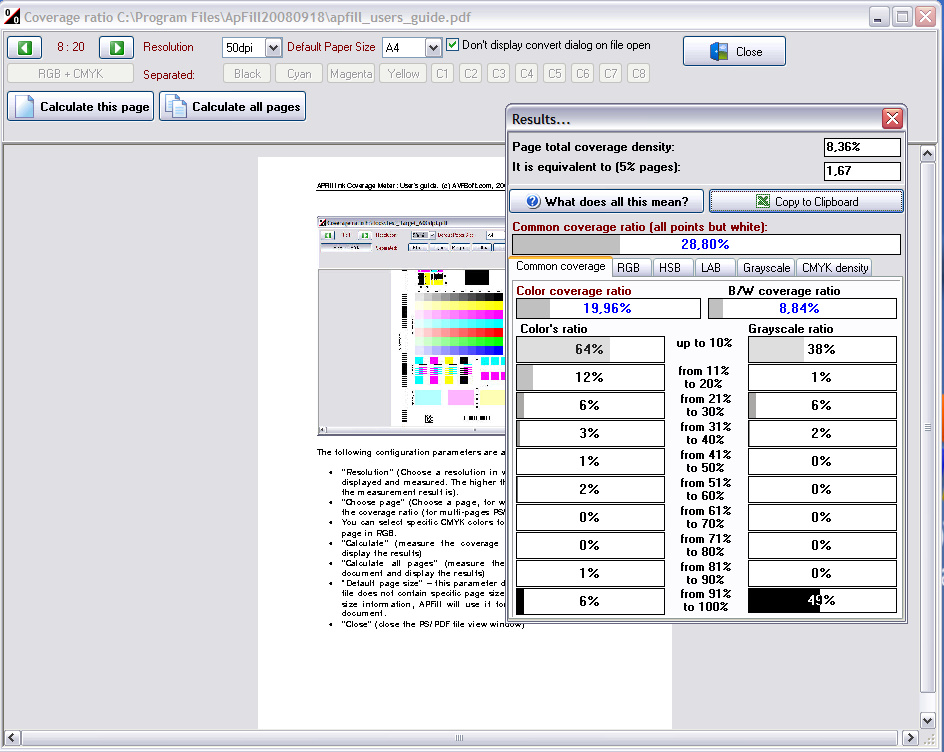Click the Color coverage ratio 19,96% bar
This screenshot has width=944, height=752.
608,309
